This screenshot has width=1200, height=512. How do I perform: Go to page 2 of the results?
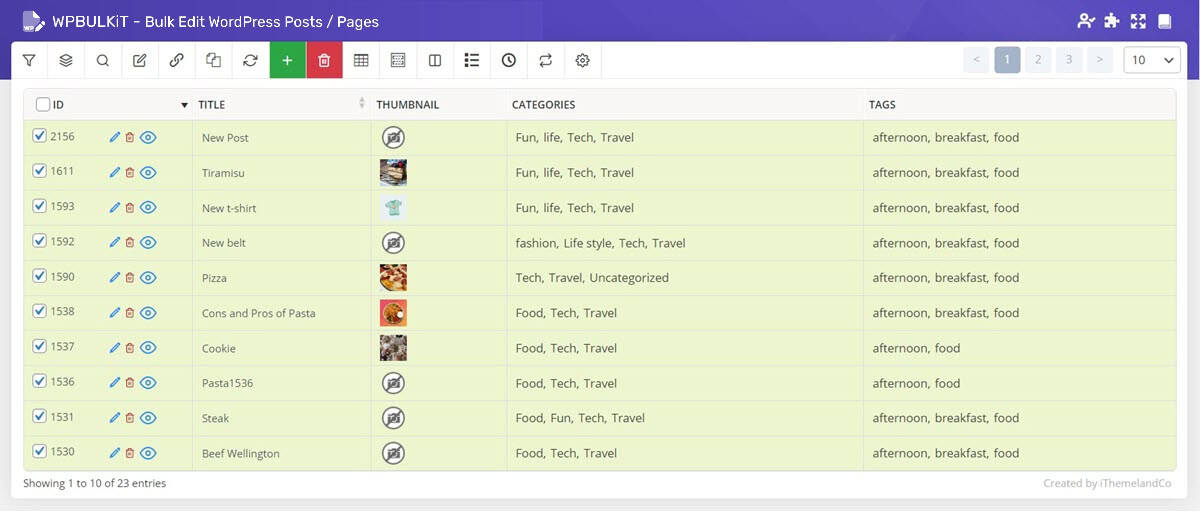click(1038, 60)
